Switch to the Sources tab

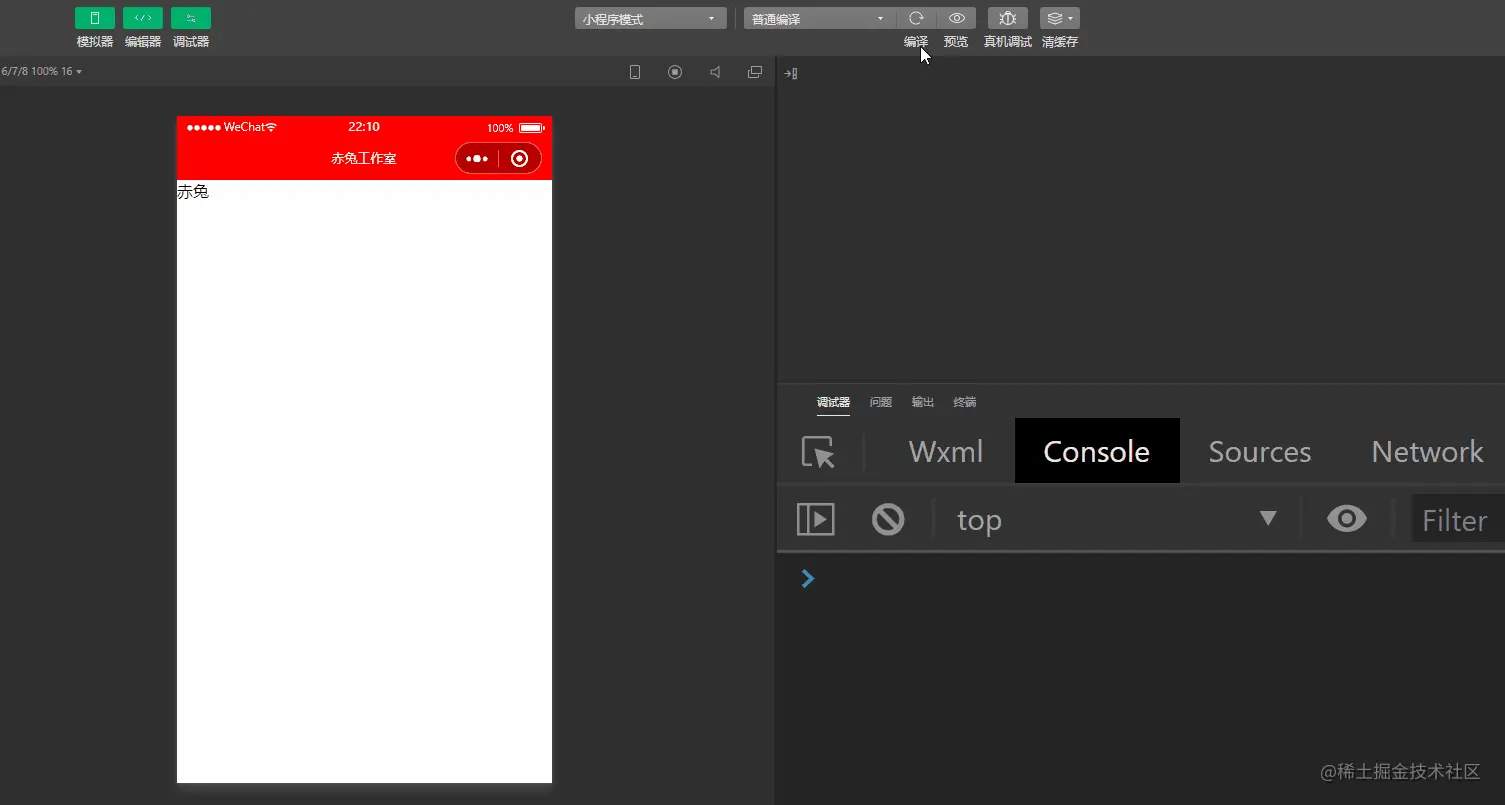tap(1260, 451)
